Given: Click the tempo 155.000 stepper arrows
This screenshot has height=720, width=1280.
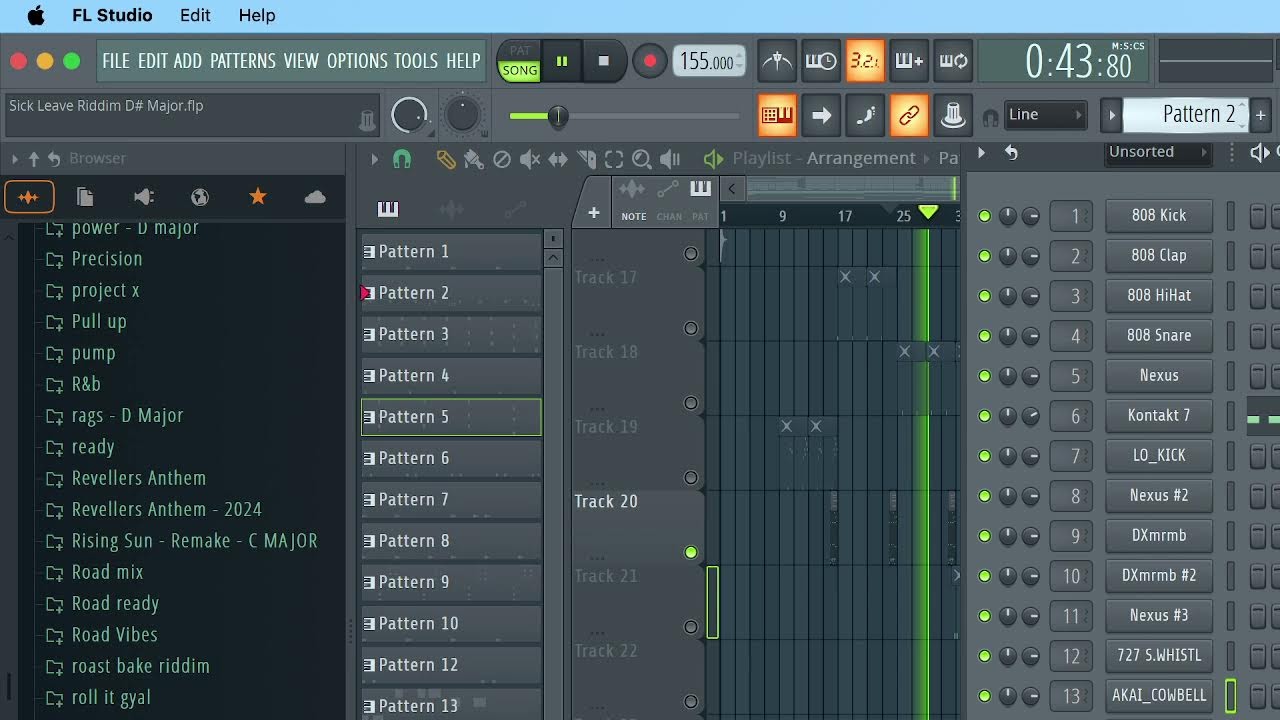Looking at the screenshot, I should [x=740, y=61].
